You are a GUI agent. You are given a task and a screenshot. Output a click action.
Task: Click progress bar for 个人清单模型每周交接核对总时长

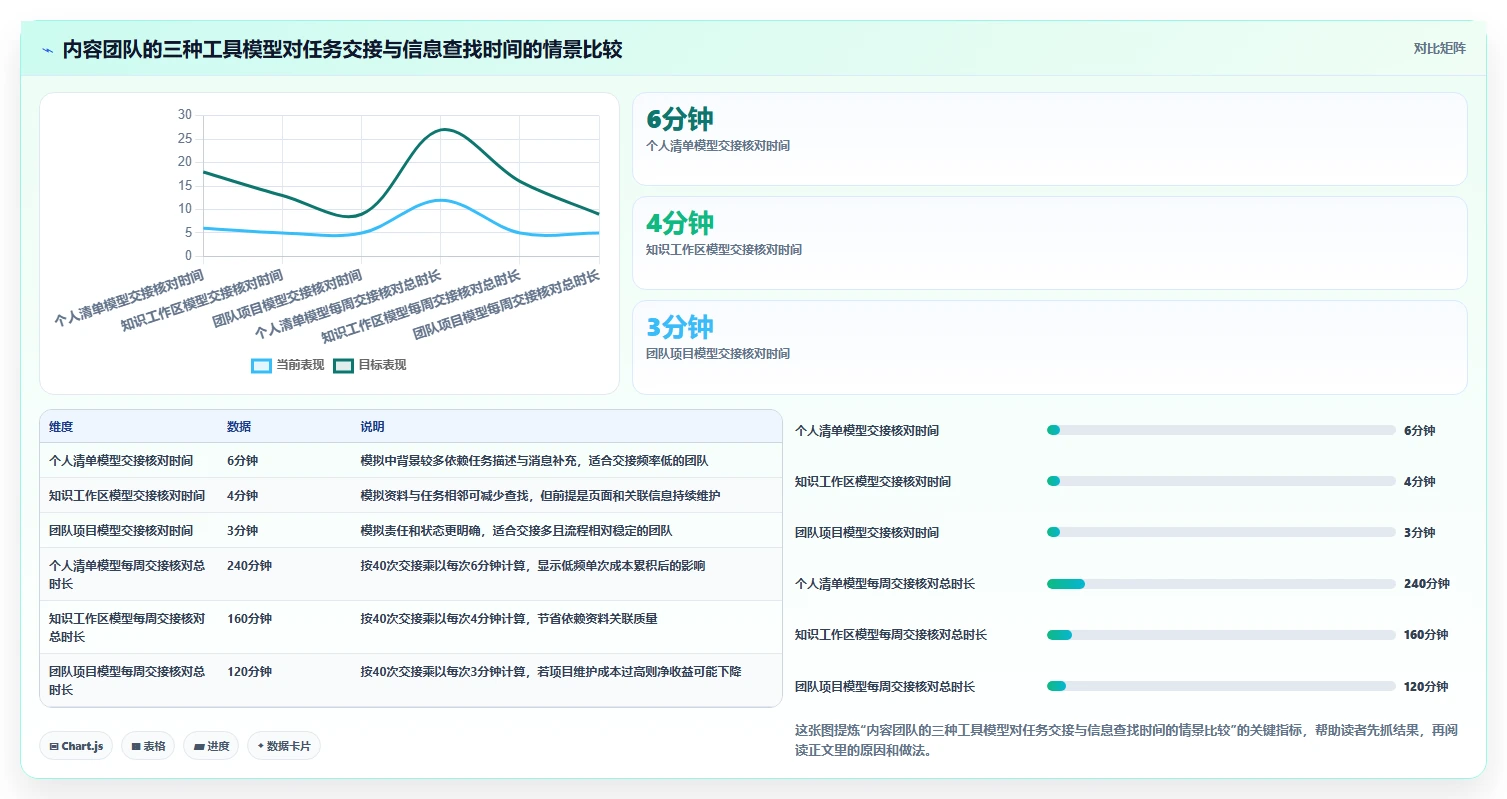click(1221, 584)
